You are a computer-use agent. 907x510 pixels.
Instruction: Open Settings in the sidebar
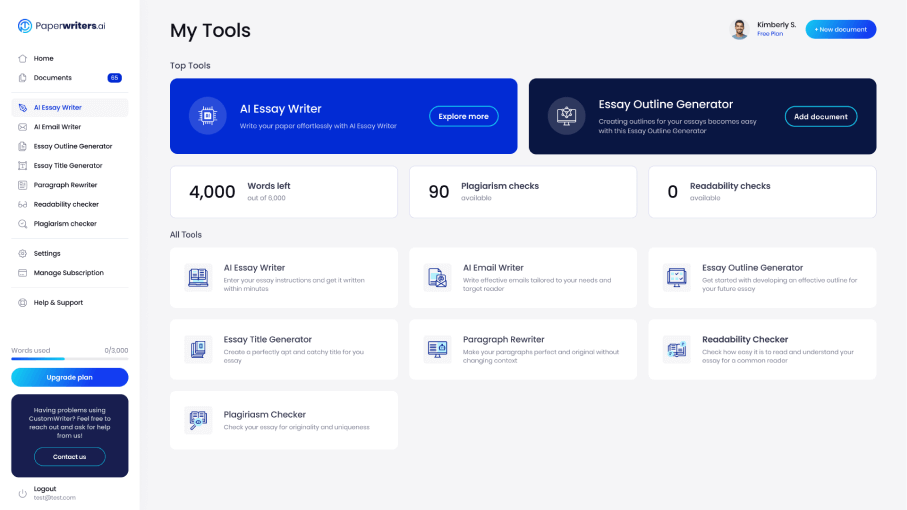69,253
